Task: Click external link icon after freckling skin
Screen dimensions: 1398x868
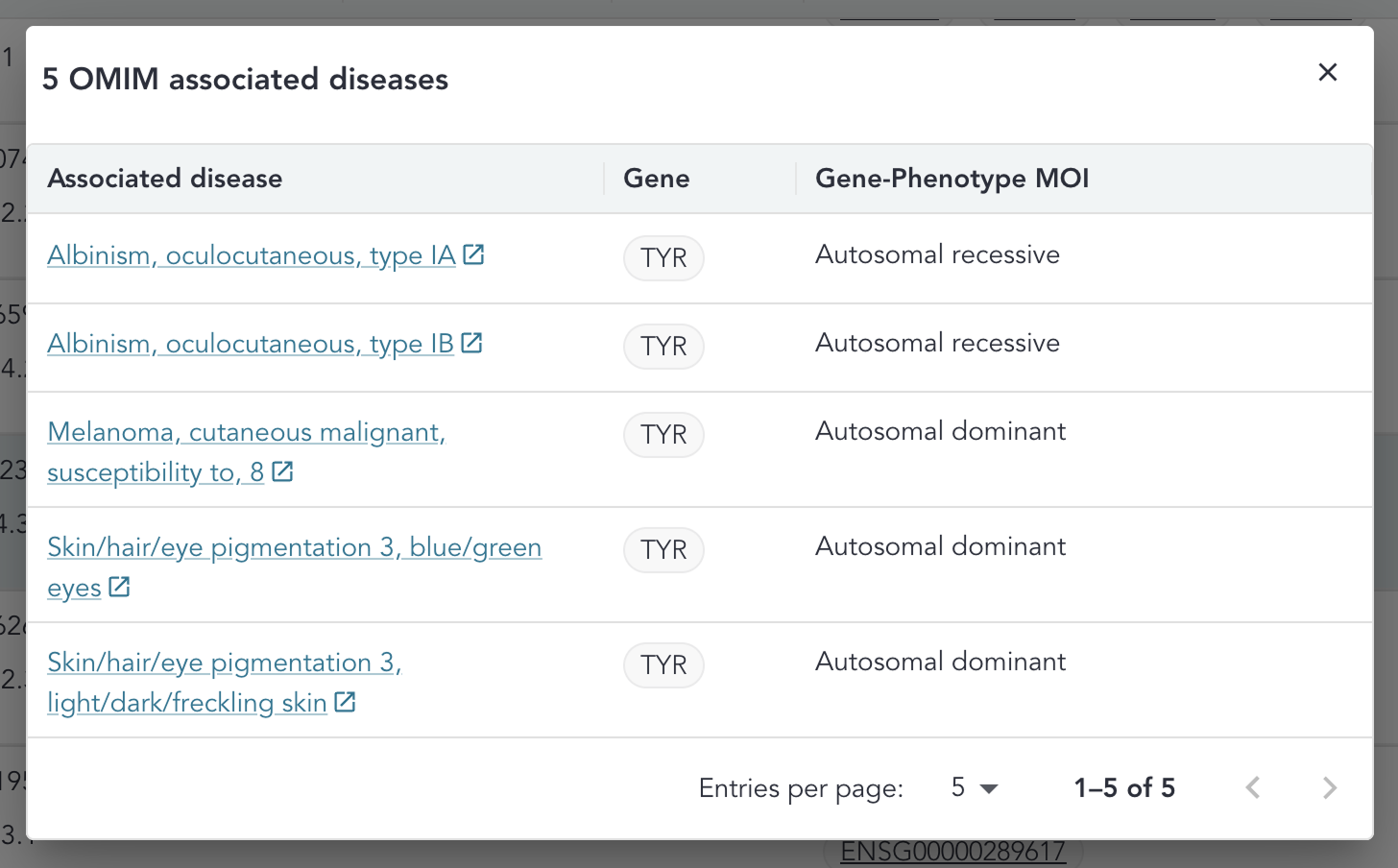Action: click(345, 702)
